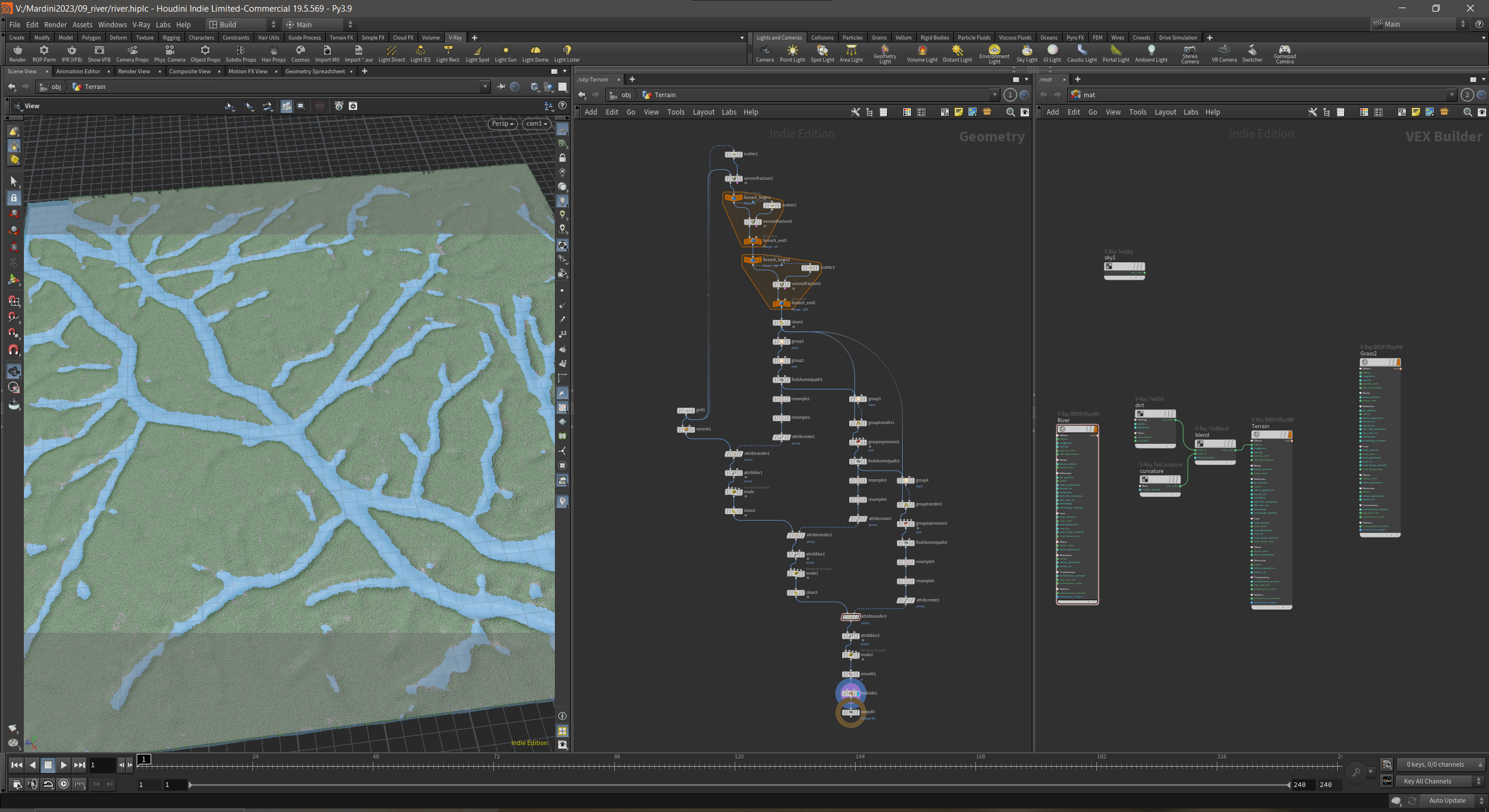Toggle real time playback clock button
1489x812 pixels.
click(63, 784)
